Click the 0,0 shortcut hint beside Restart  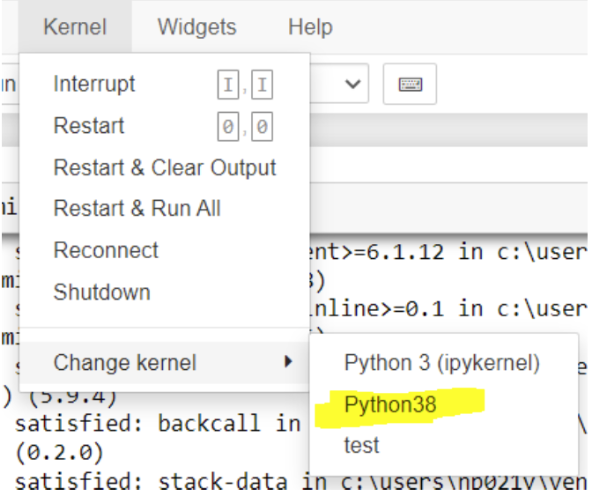pyautogui.click(x=245, y=126)
